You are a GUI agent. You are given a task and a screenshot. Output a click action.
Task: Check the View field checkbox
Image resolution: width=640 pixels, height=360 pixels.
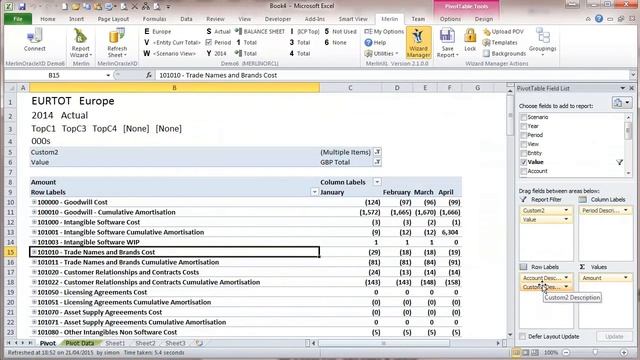(x=524, y=144)
